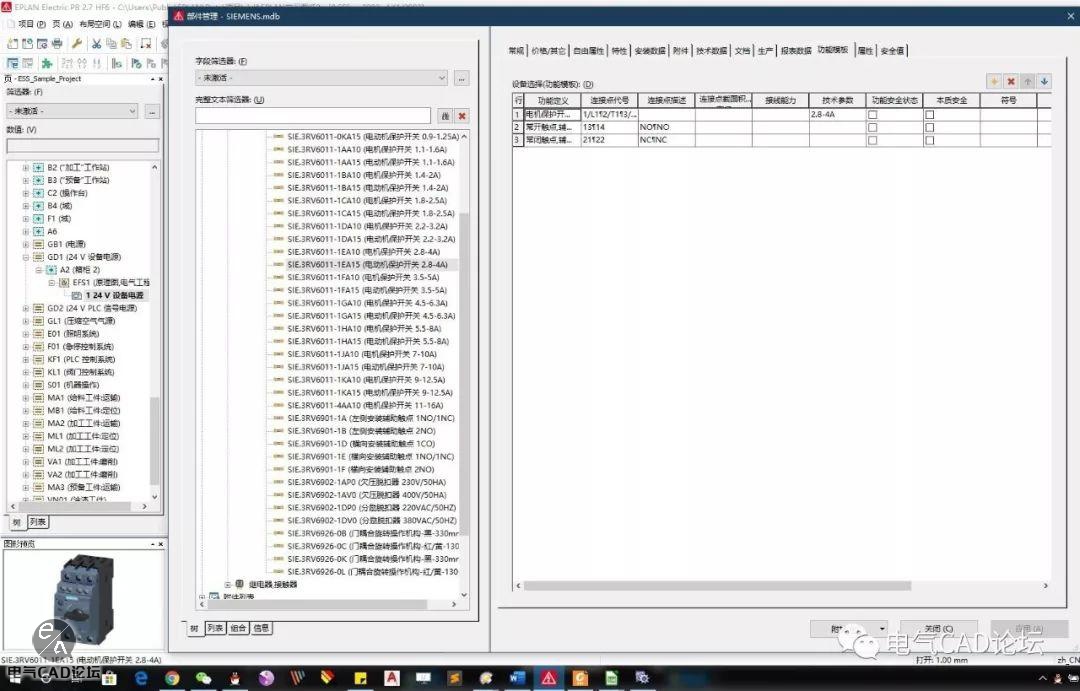
Task: Click the red AutoCAD icon in taskbar
Action: [x=391, y=679]
